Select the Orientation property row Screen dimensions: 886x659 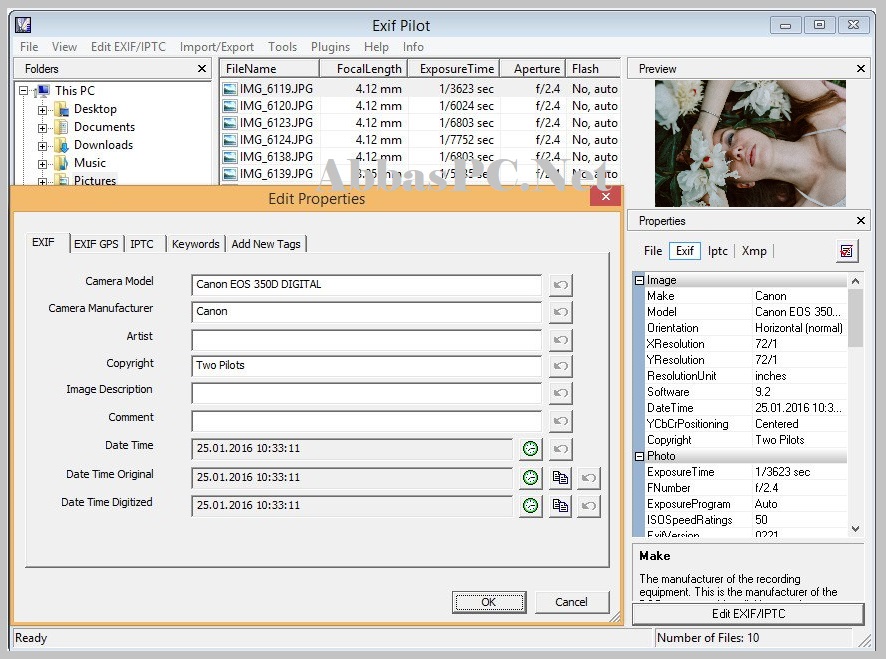(x=745, y=328)
